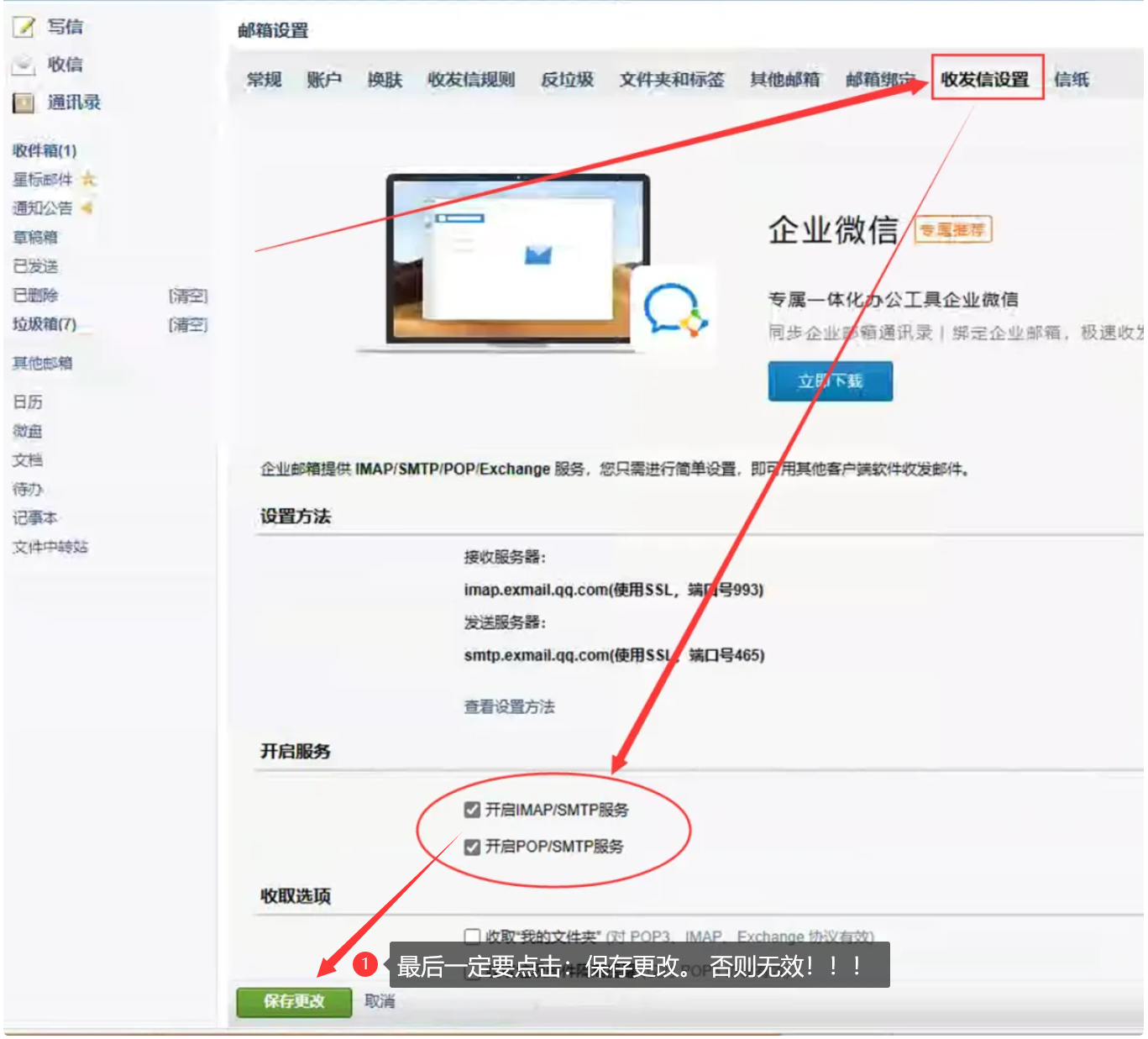Open the contacts (通讯录) icon
Screen dimensions: 1148x1039
click(x=24, y=102)
